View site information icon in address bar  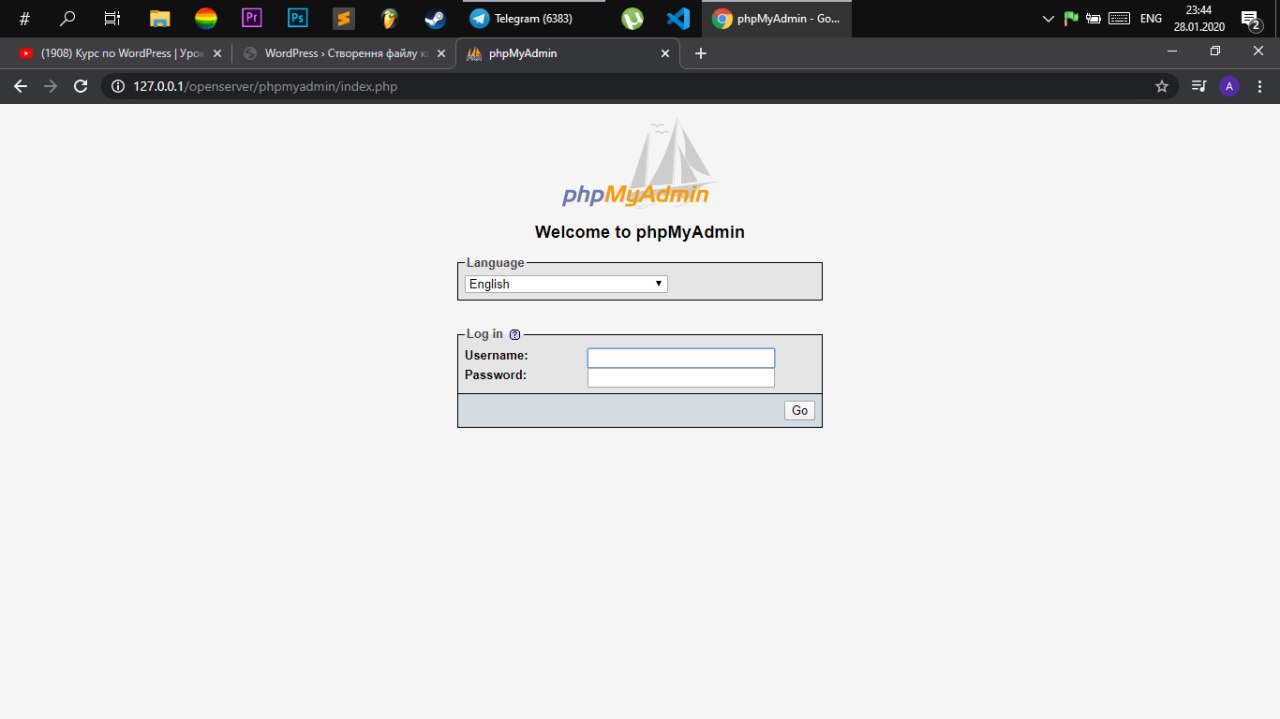click(x=117, y=87)
